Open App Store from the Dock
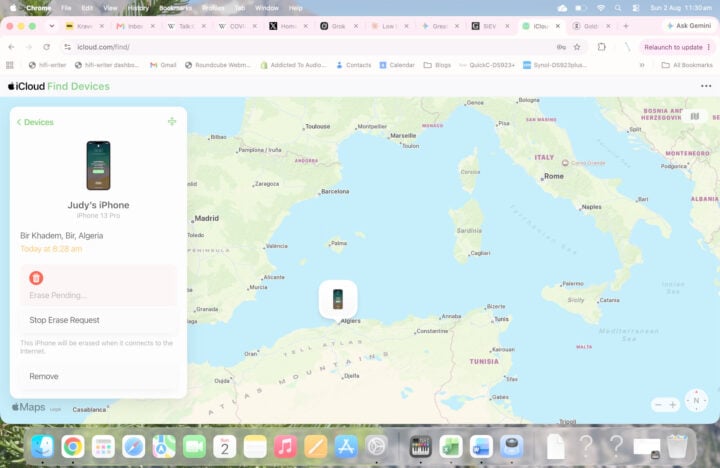 coord(346,446)
